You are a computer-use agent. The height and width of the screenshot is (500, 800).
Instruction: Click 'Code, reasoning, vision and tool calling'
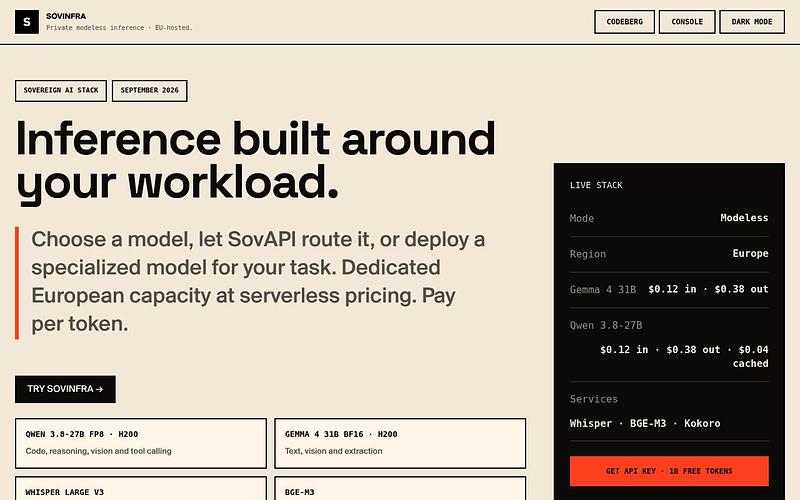[x=98, y=451]
